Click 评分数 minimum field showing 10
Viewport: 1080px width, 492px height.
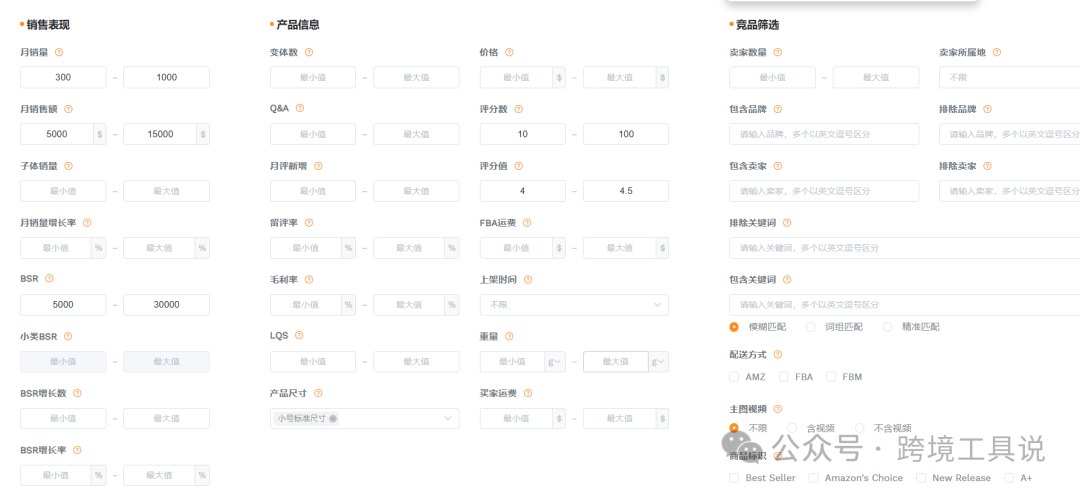(523, 134)
